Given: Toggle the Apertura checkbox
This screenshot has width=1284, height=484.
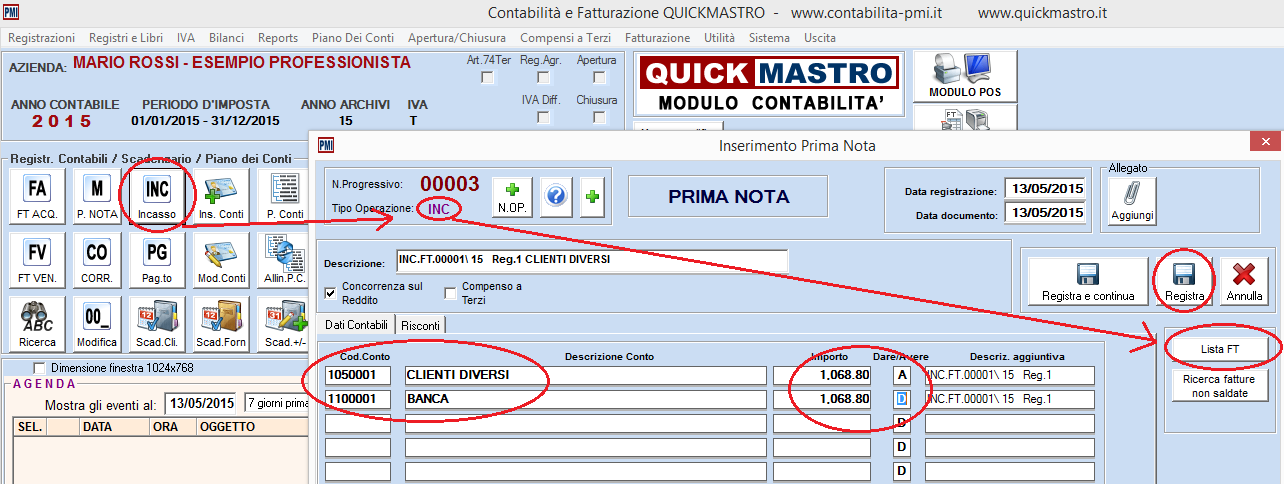Looking at the screenshot, I should [x=598, y=77].
